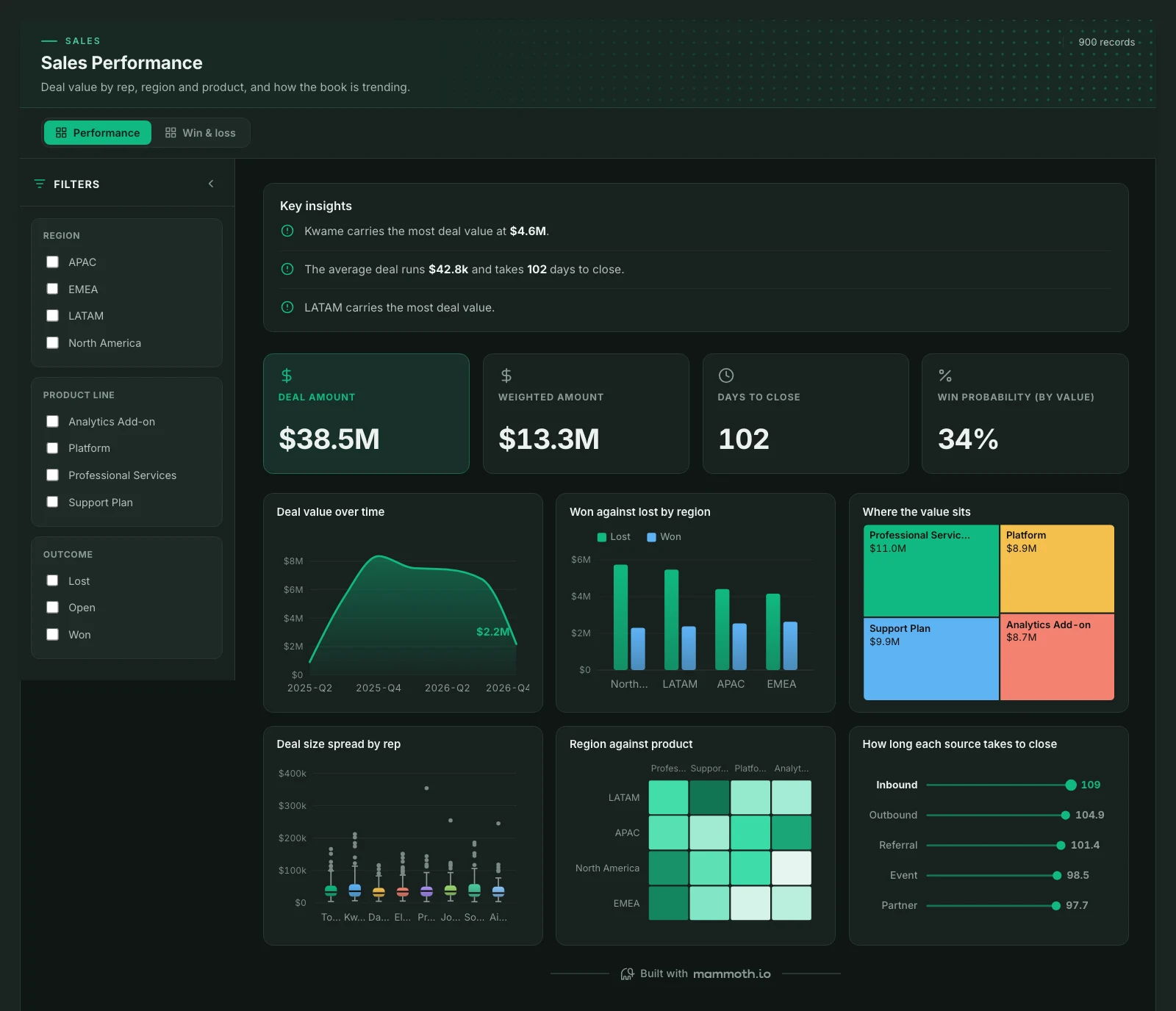Click the dollar icon on Weighted Amount card
The width and height of the screenshot is (1176, 1011).
tap(506, 375)
